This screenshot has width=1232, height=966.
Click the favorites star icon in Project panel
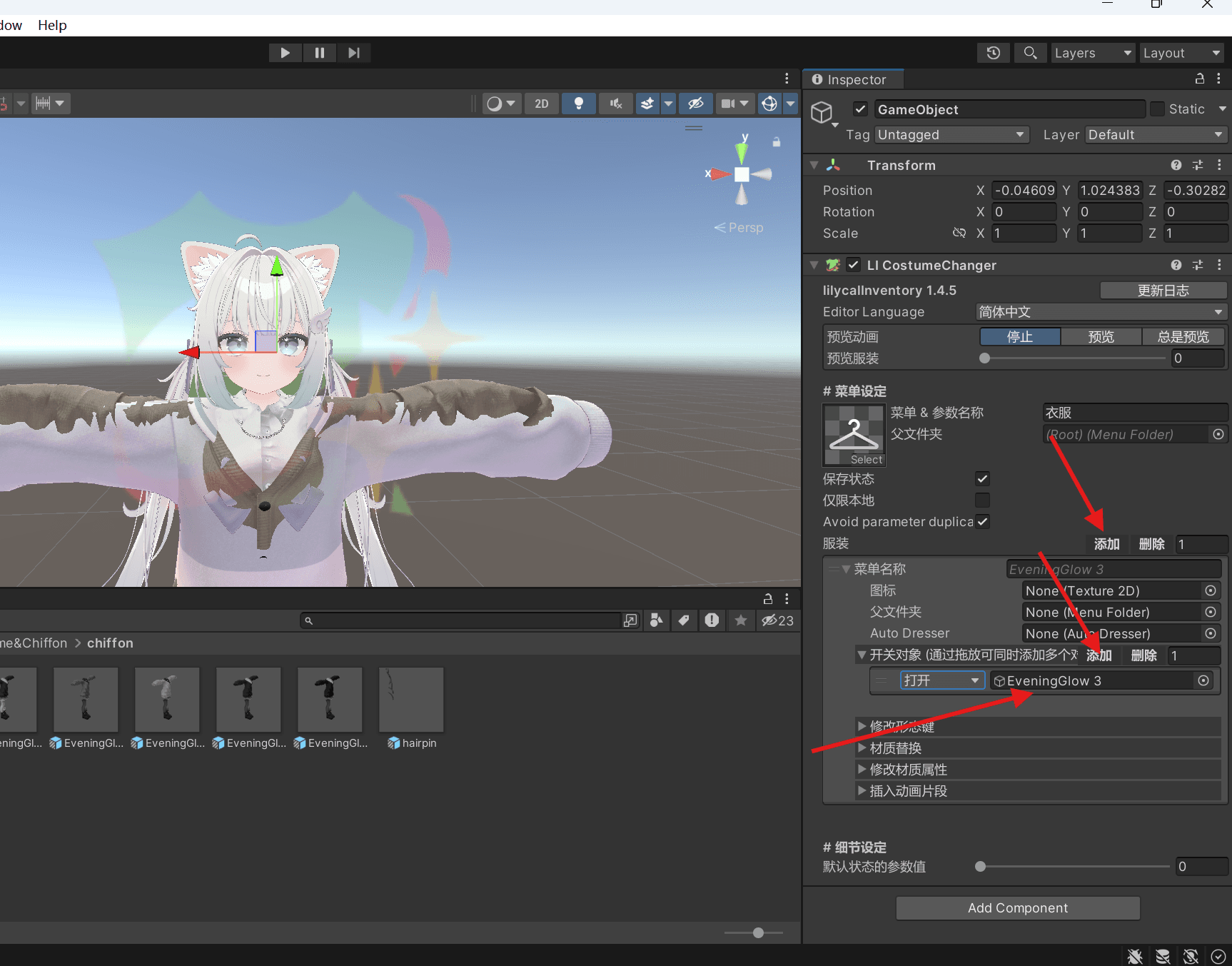pos(740,620)
